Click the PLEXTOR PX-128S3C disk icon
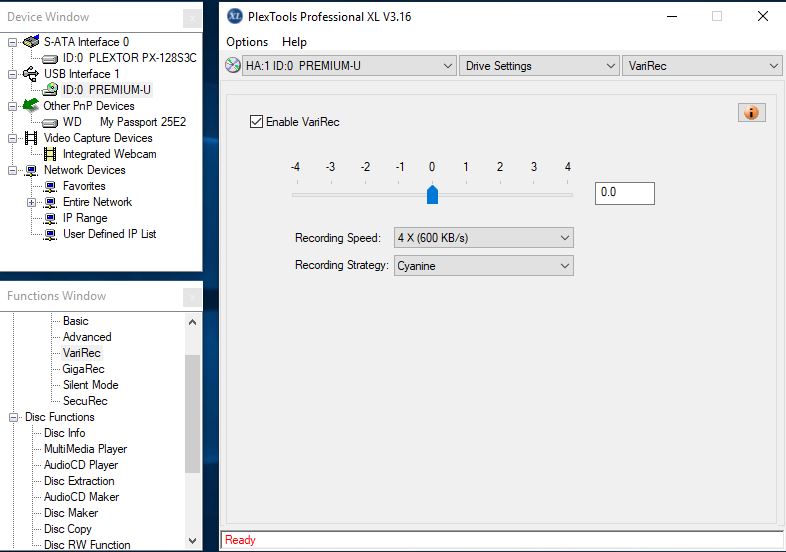The image size is (786, 552). click(50, 59)
